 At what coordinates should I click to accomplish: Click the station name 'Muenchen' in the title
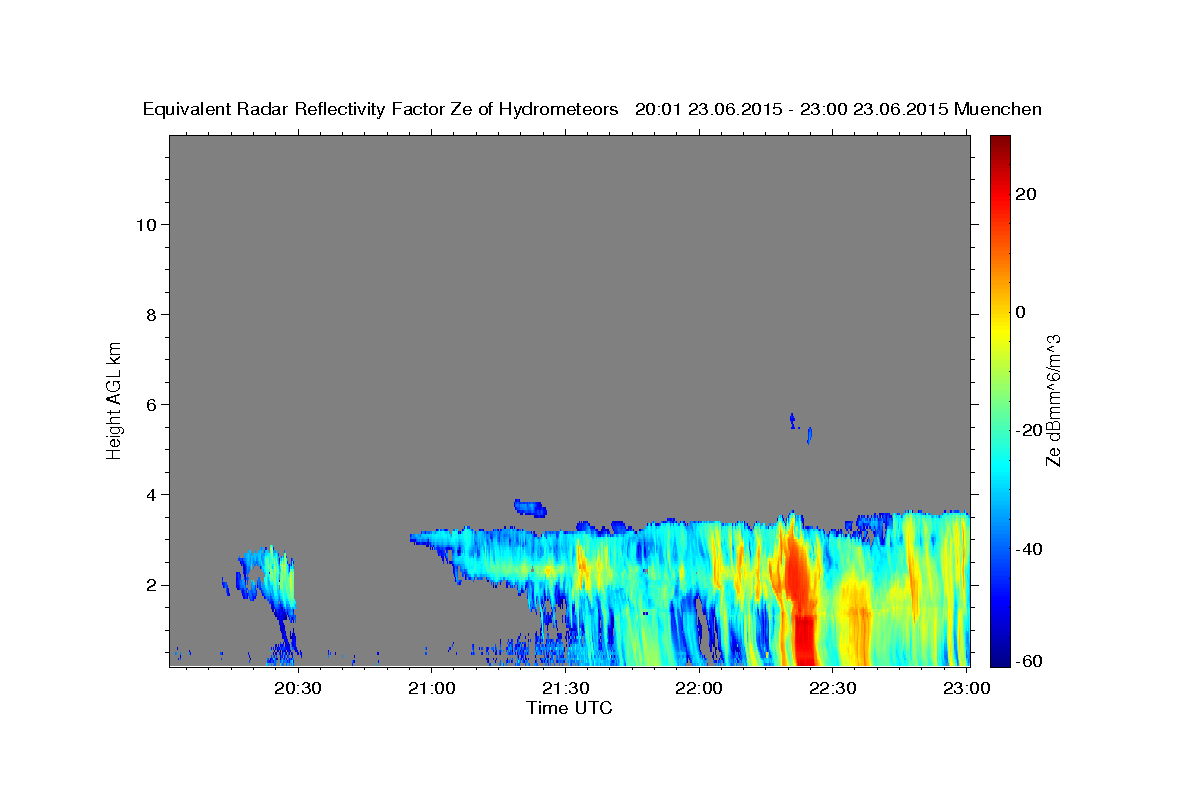[998, 109]
